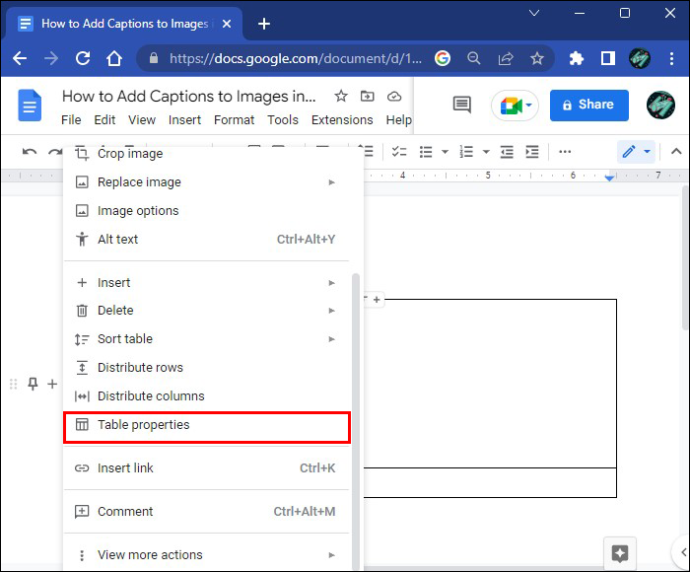The width and height of the screenshot is (690, 572).
Task: Expand the Delete submenu
Action: (x=206, y=311)
